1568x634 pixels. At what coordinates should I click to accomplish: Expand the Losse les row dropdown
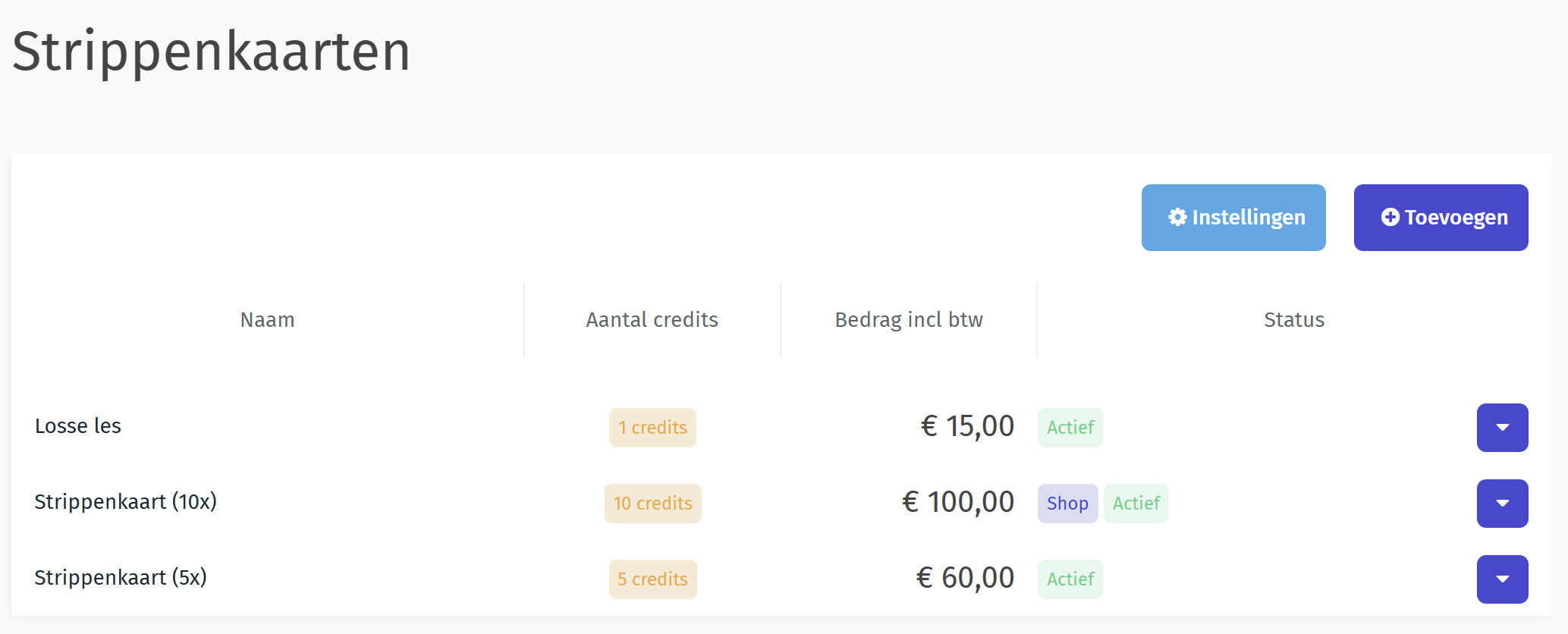1502,428
